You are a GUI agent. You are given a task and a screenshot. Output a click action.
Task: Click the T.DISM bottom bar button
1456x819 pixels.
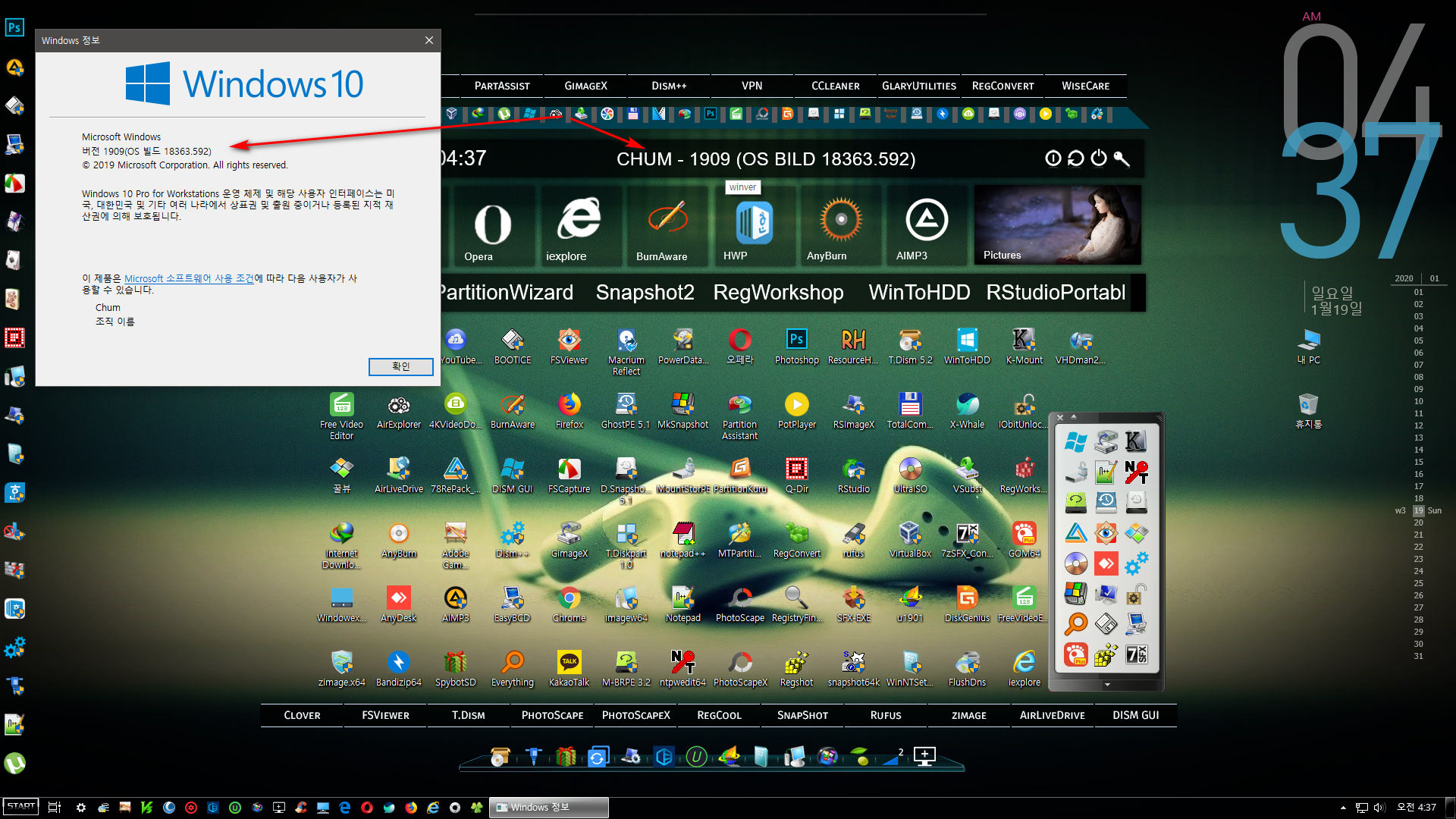[469, 715]
